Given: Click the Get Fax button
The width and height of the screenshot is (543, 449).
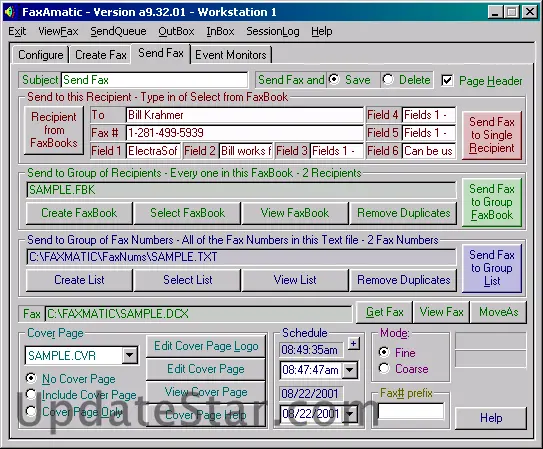Looking at the screenshot, I should click(384, 312).
